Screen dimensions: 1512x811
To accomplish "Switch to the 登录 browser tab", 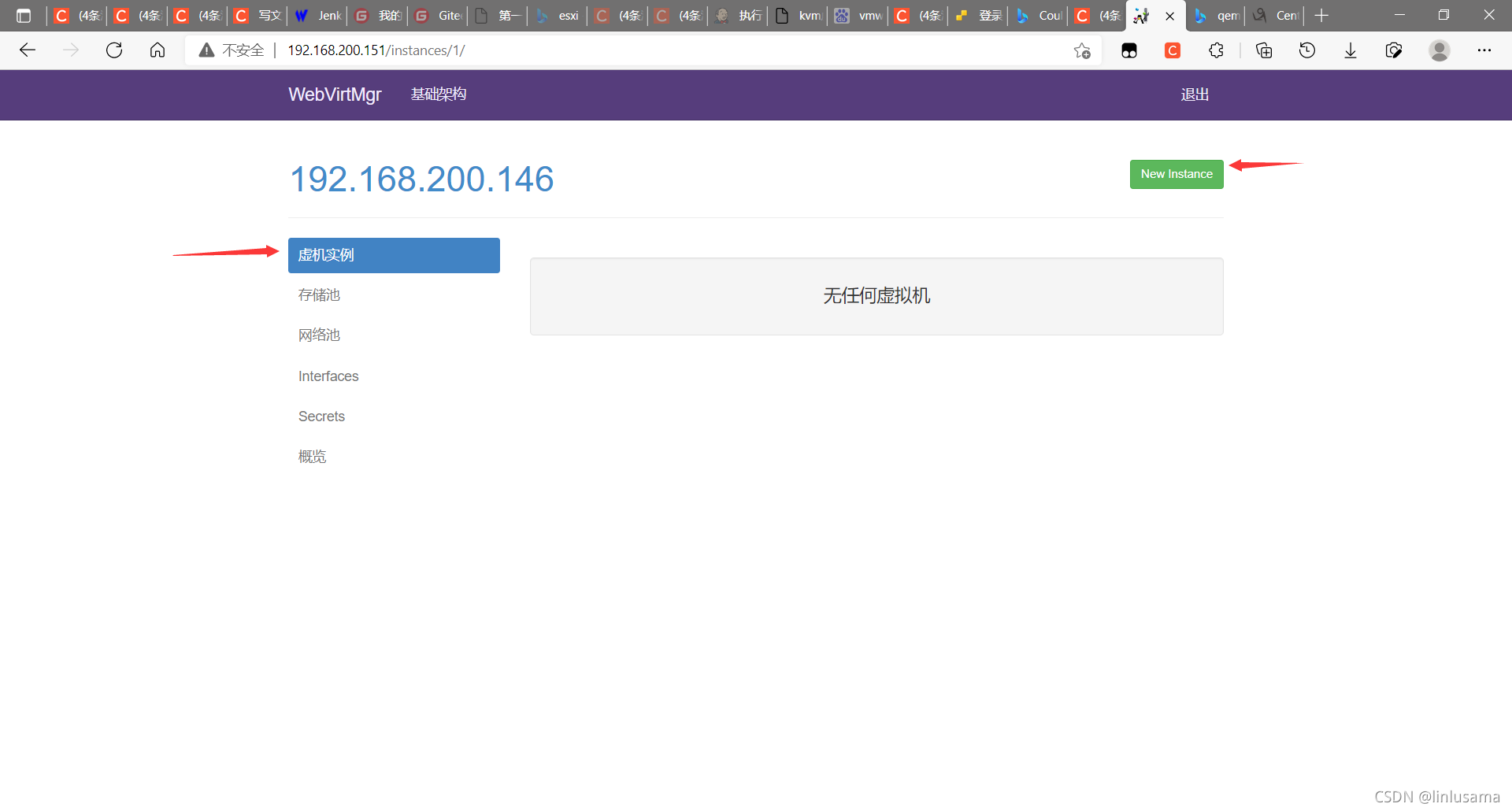I will [x=978, y=16].
